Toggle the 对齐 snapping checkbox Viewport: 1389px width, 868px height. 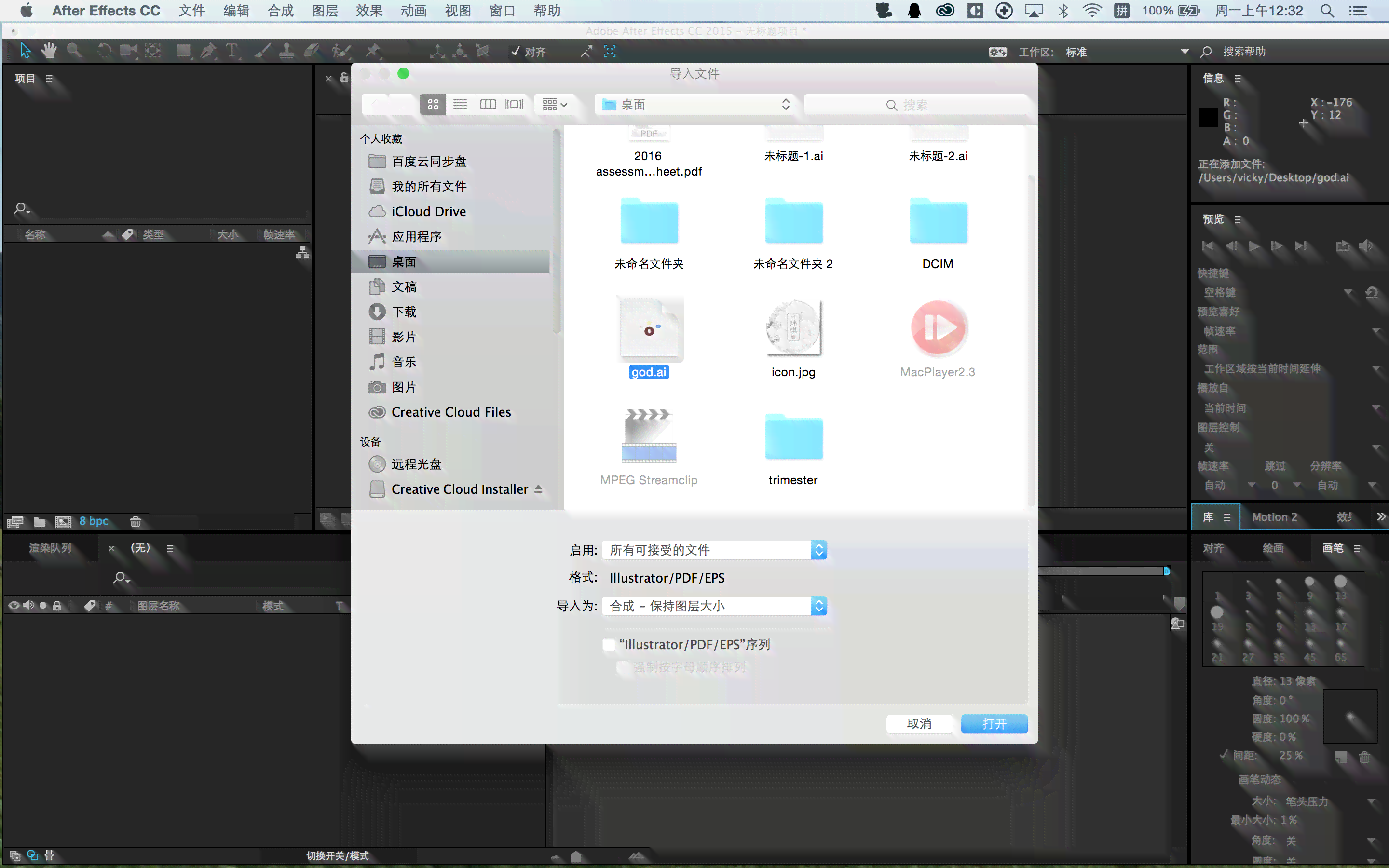pyautogui.click(x=515, y=52)
